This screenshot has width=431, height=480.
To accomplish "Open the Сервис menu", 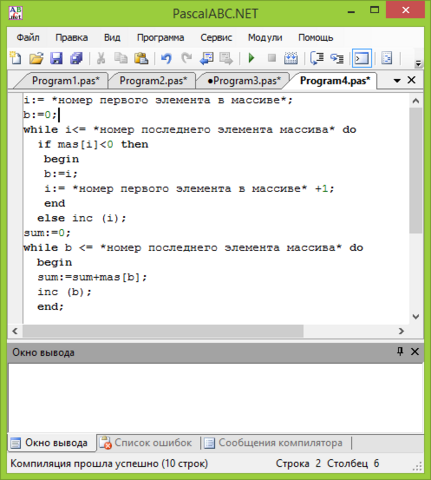I will [x=216, y=38].
